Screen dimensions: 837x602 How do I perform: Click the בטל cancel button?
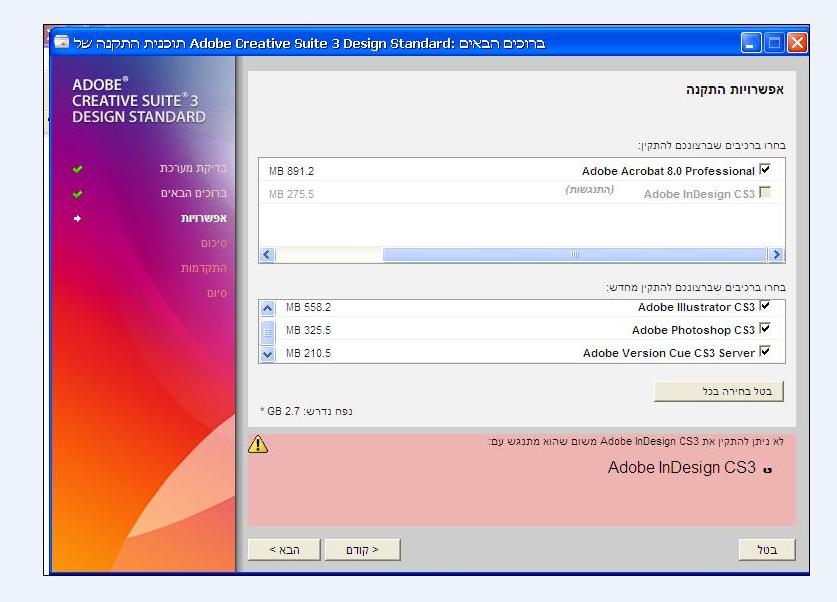click(x=767, y=550)
